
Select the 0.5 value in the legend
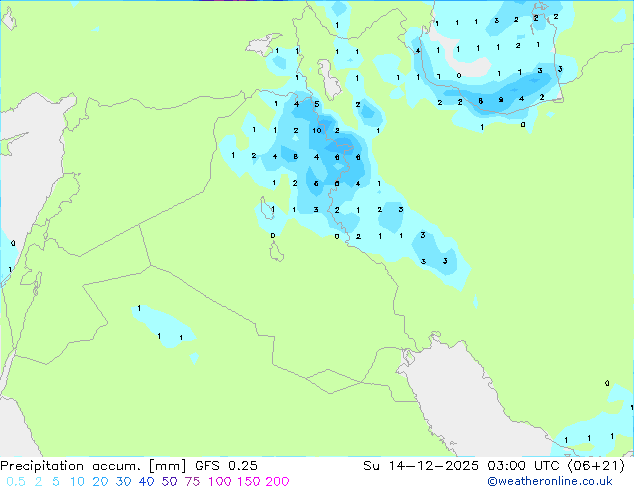point(16,482)
